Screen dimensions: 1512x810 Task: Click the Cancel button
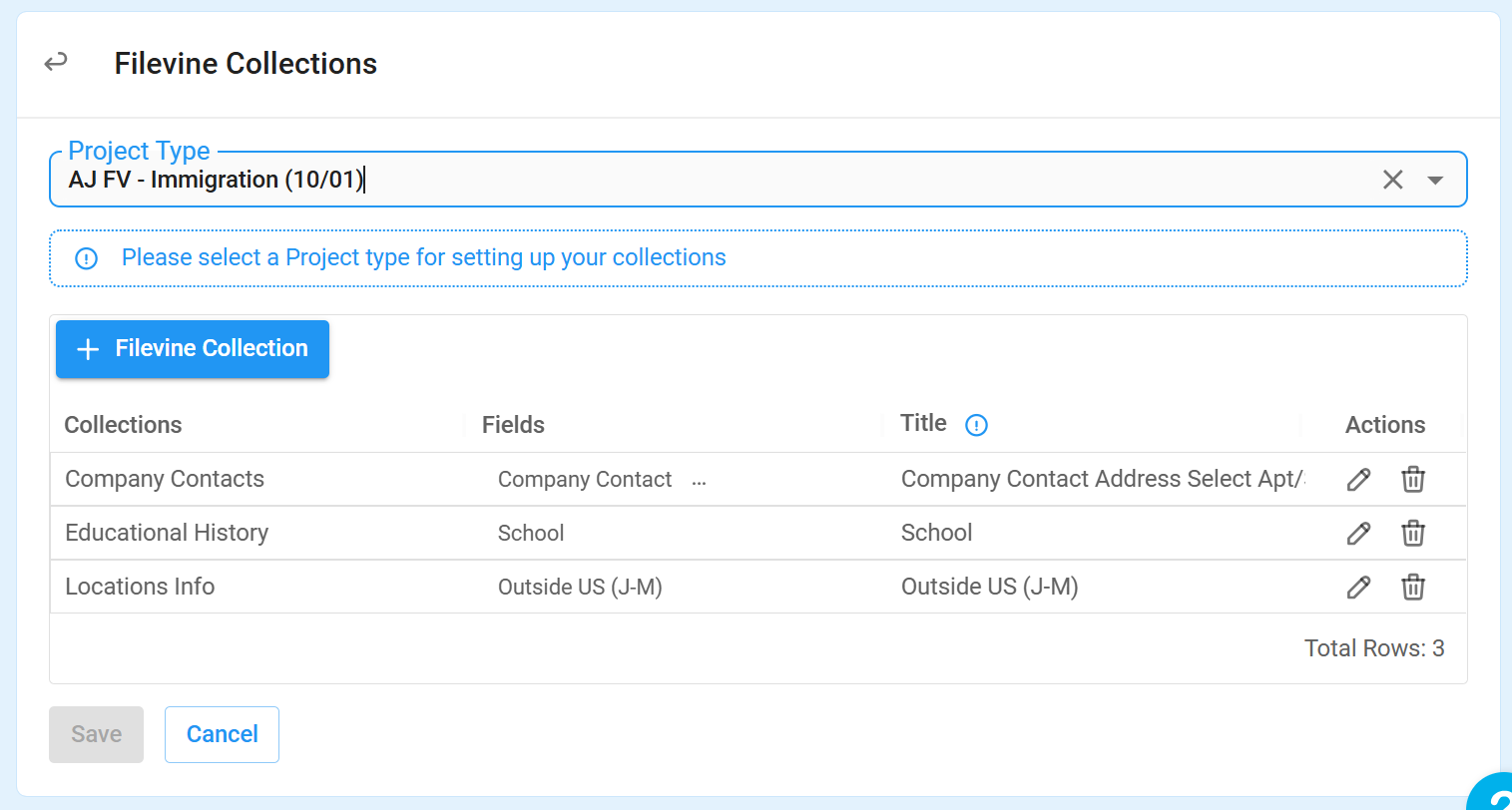[222, 734]
